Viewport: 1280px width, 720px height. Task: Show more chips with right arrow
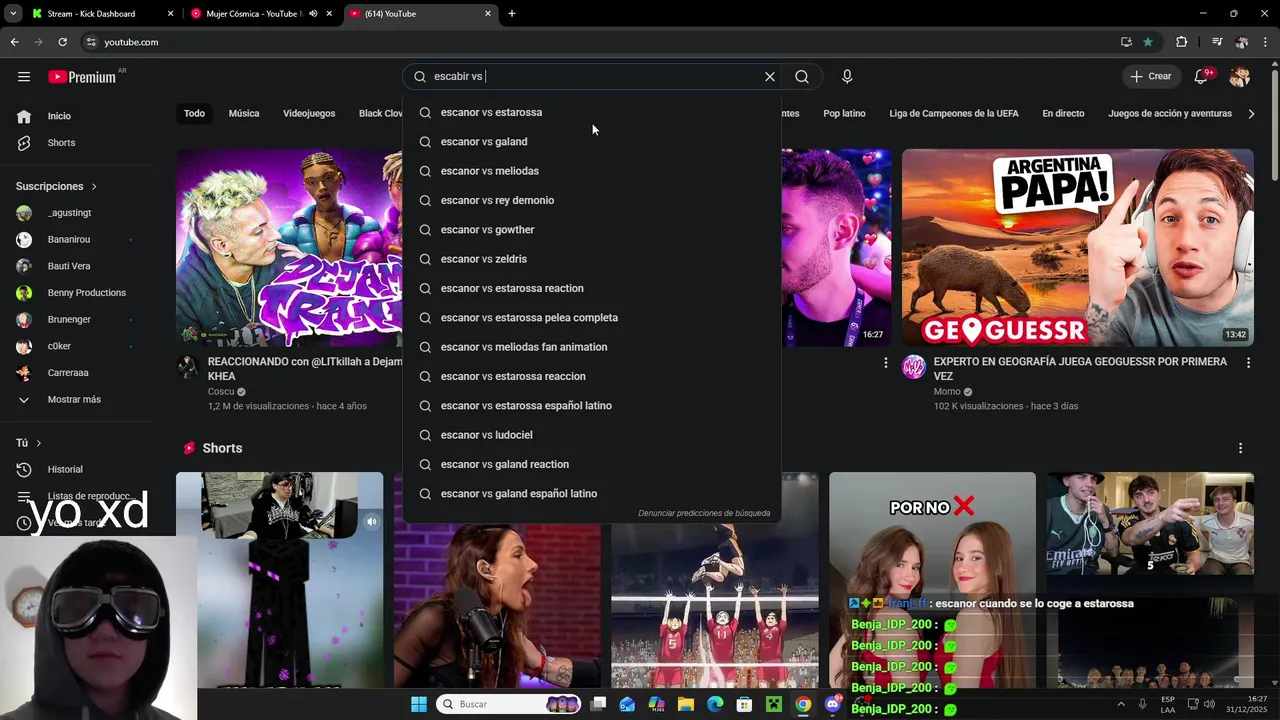coord(1251,114)
